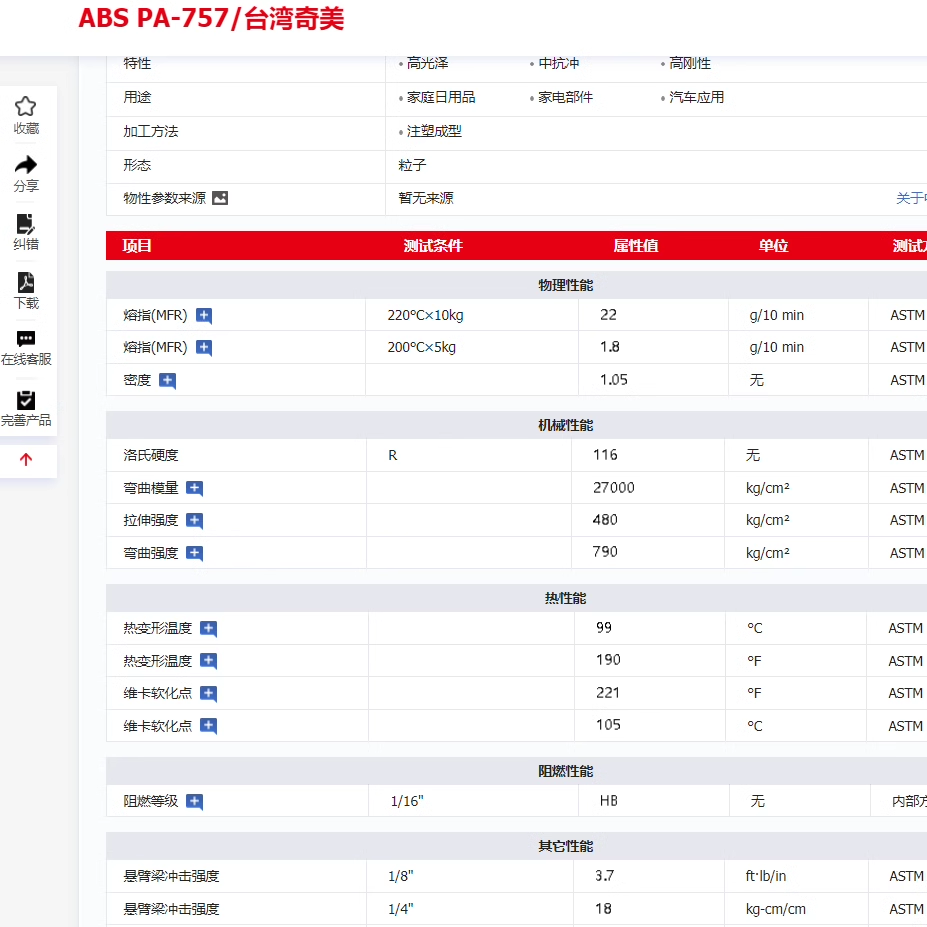
Task: Expand plus icon for 熔指(MFR) 200°C×5kg
Action: 204,348
